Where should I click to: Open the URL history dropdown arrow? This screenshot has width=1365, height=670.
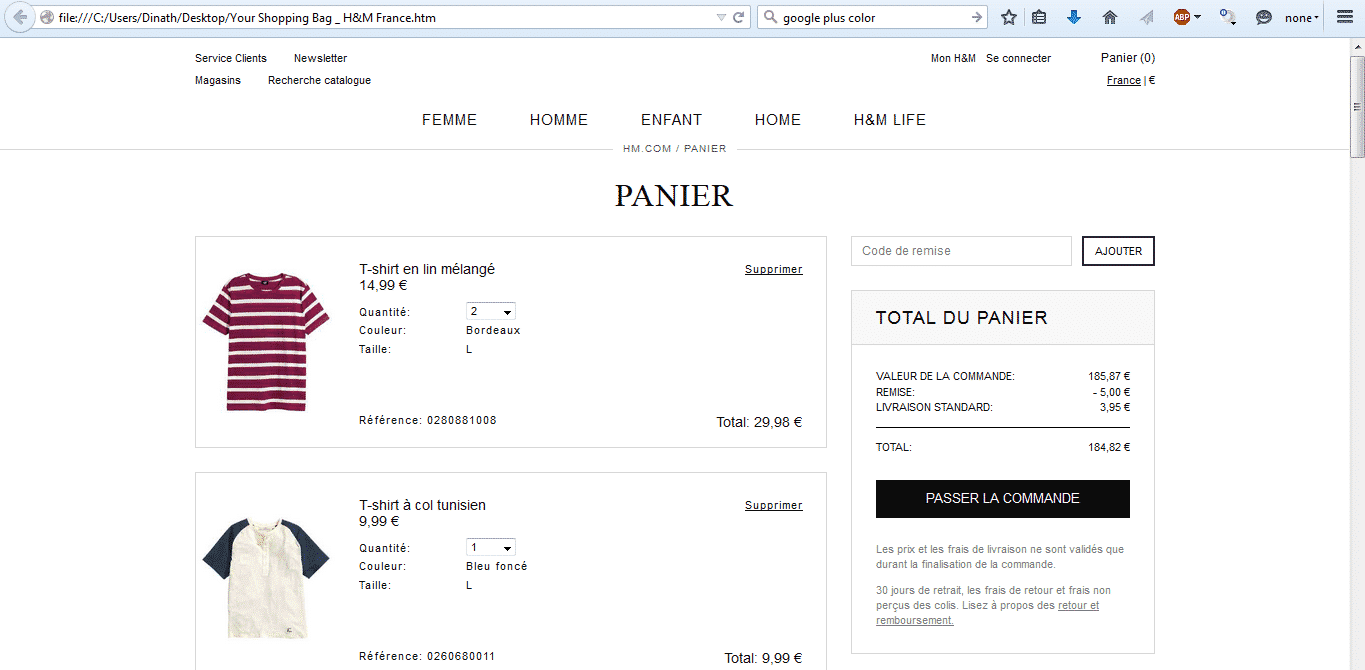[721, 17]
